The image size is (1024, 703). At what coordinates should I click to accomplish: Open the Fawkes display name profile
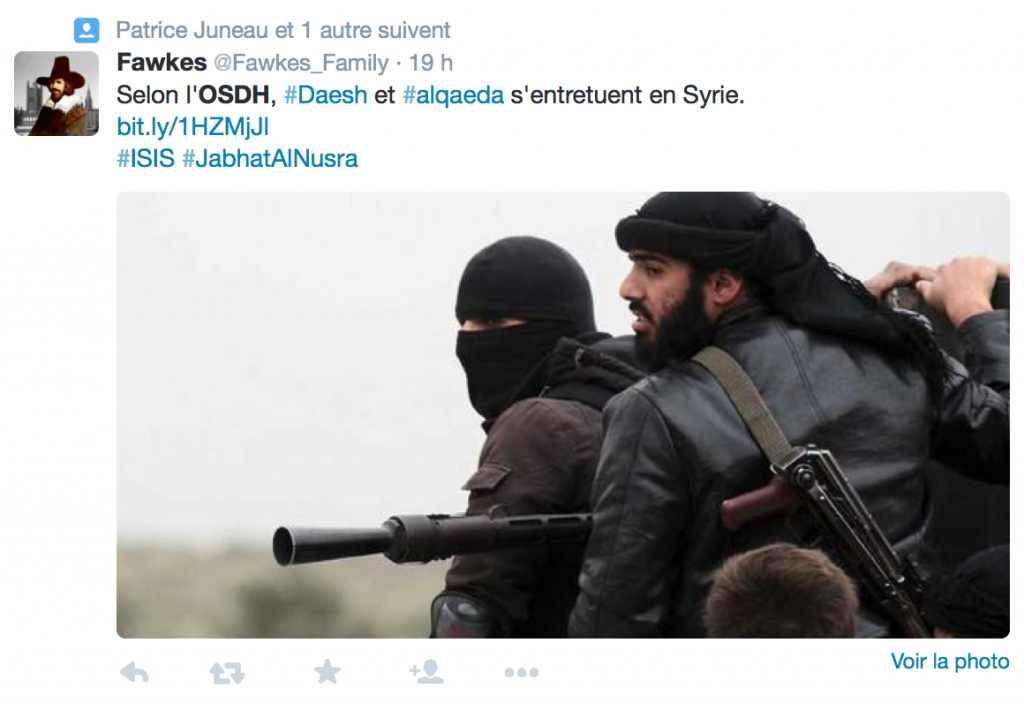pyautogui.click(x=162, y=63)
